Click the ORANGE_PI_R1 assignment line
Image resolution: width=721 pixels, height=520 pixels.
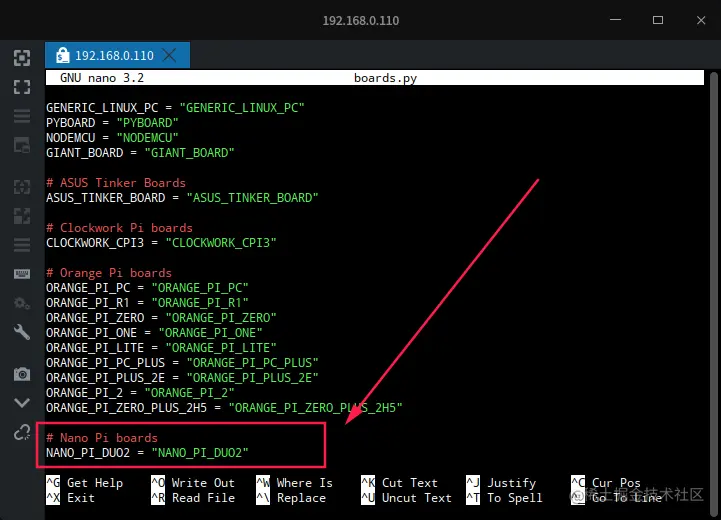[x=147, y=303]
